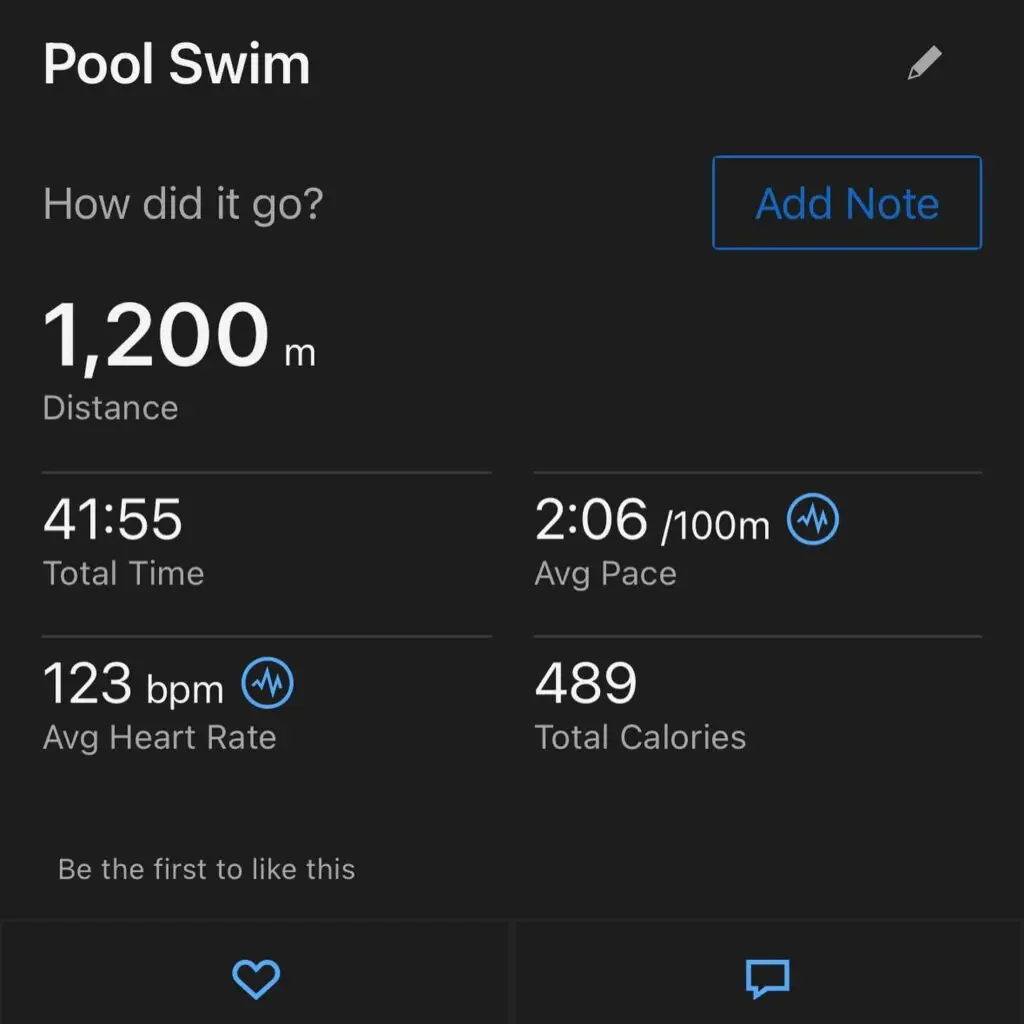The width and height of the screenshot is (1024, 1024).
Task: Tap the Total Calories label
Action: 640,738
